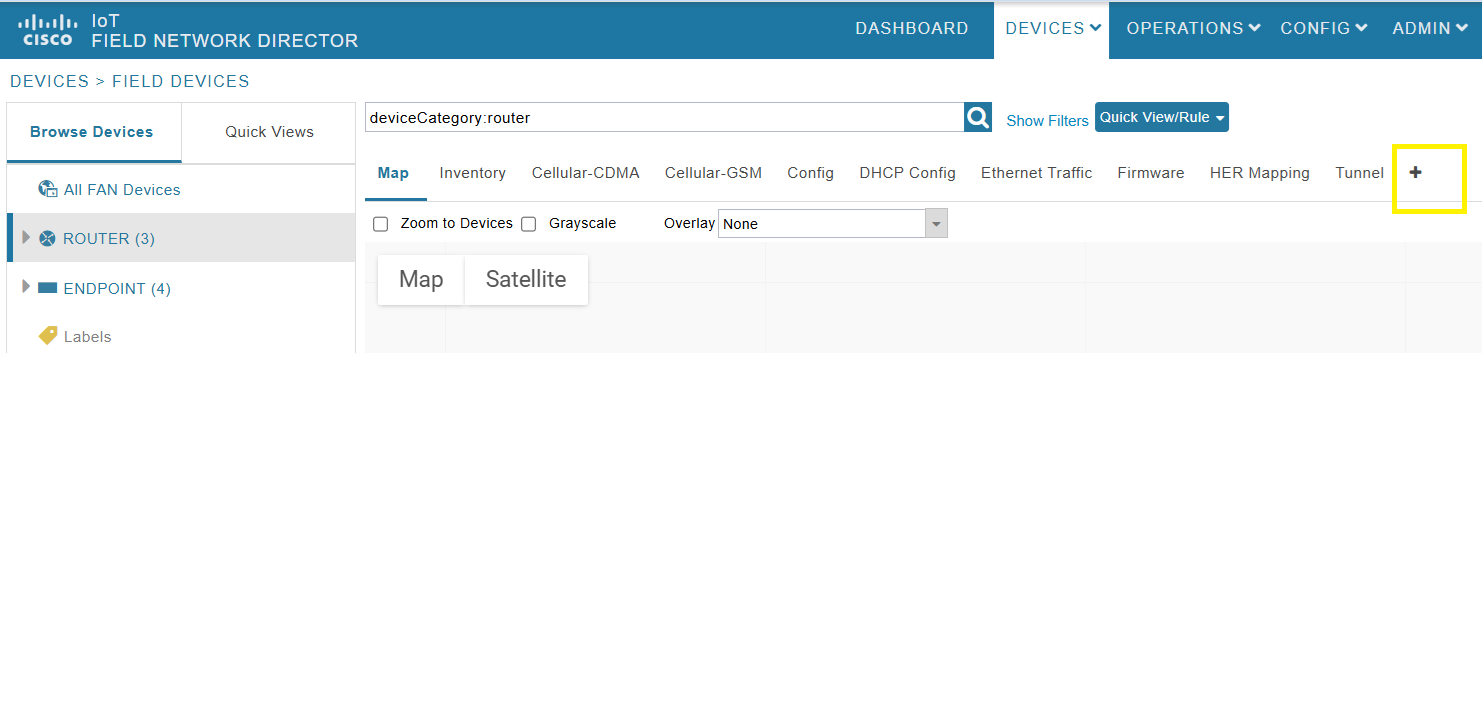Open the DEVICES menu
1482x723 pixels.
[1052, 29]
